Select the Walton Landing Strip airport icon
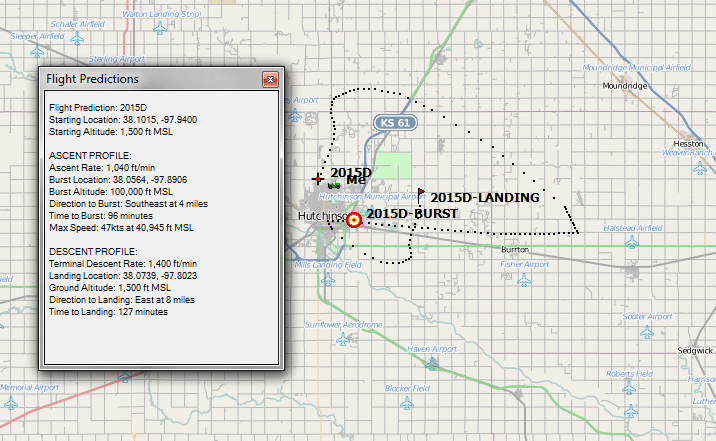 point(160,29)
